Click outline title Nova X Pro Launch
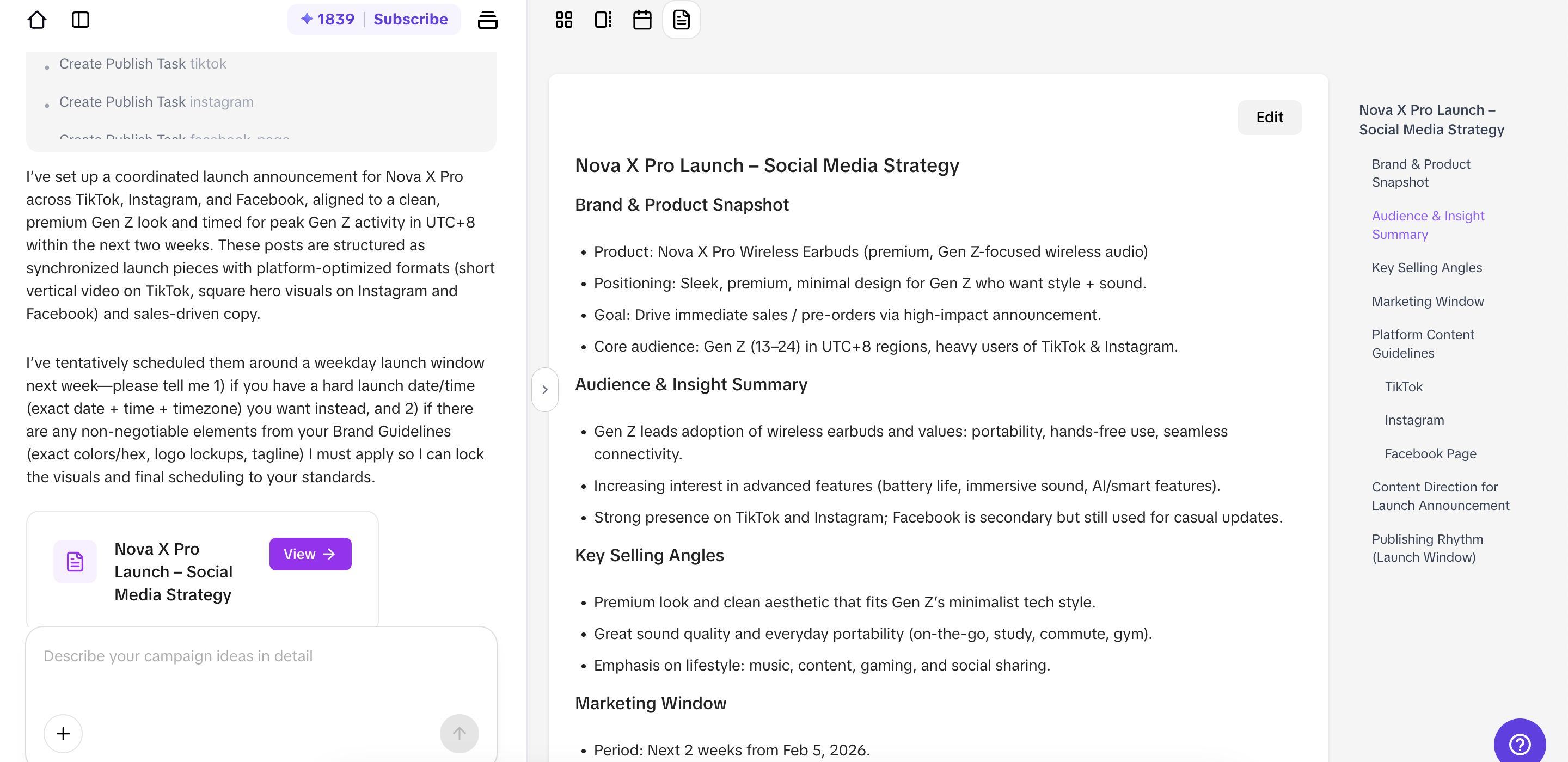The height and width of the screenshot is (762, 1568). point(1431,119)
